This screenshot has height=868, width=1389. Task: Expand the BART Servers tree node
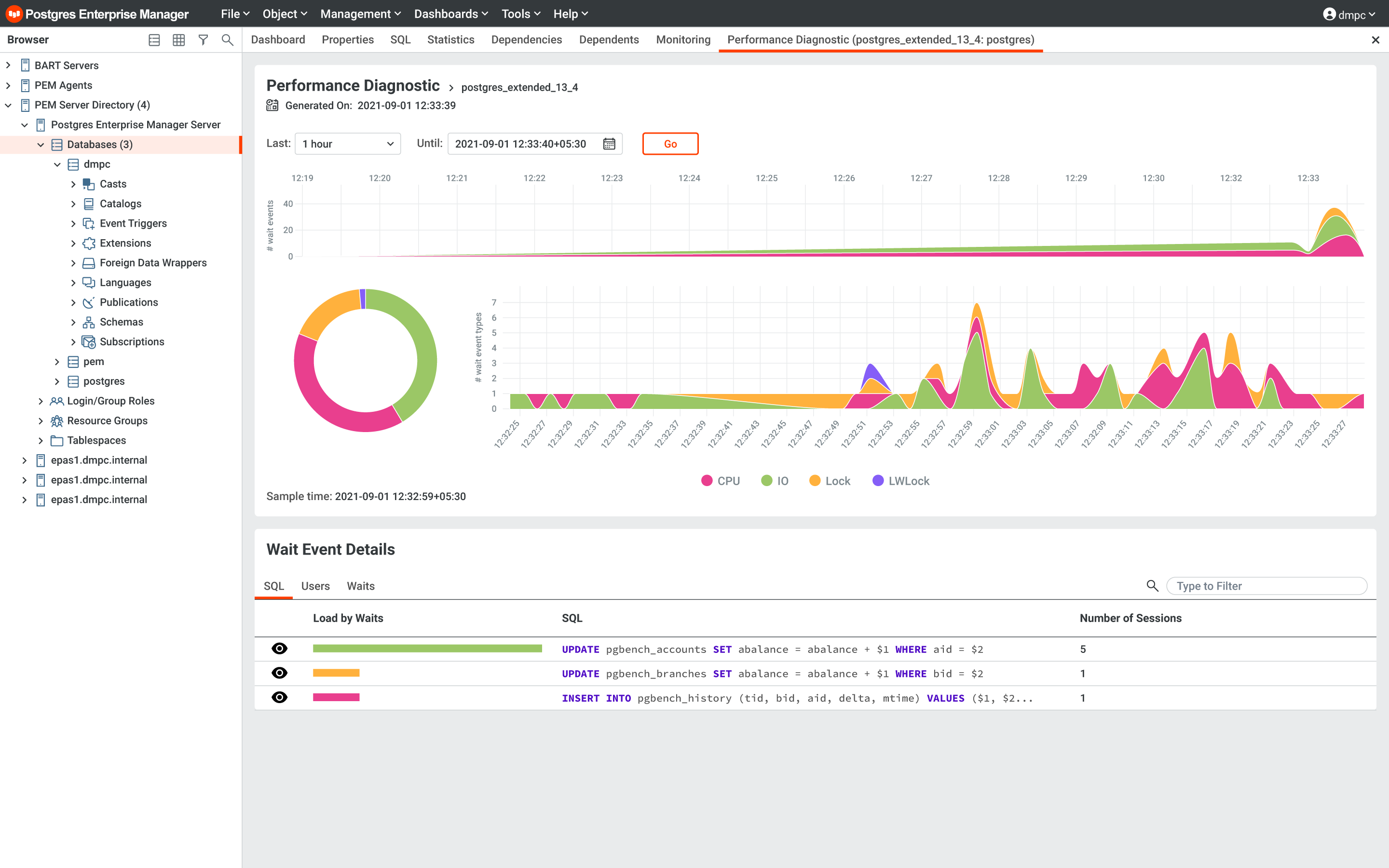(8, 66)
